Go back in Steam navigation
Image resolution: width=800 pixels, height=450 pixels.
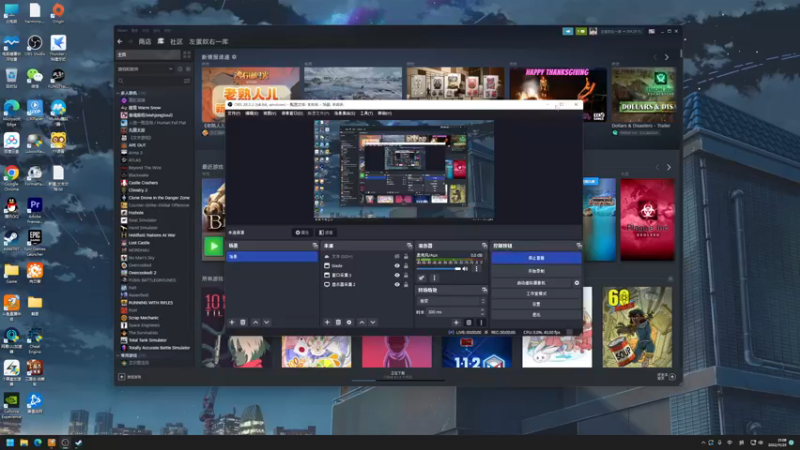coord(120,41)
